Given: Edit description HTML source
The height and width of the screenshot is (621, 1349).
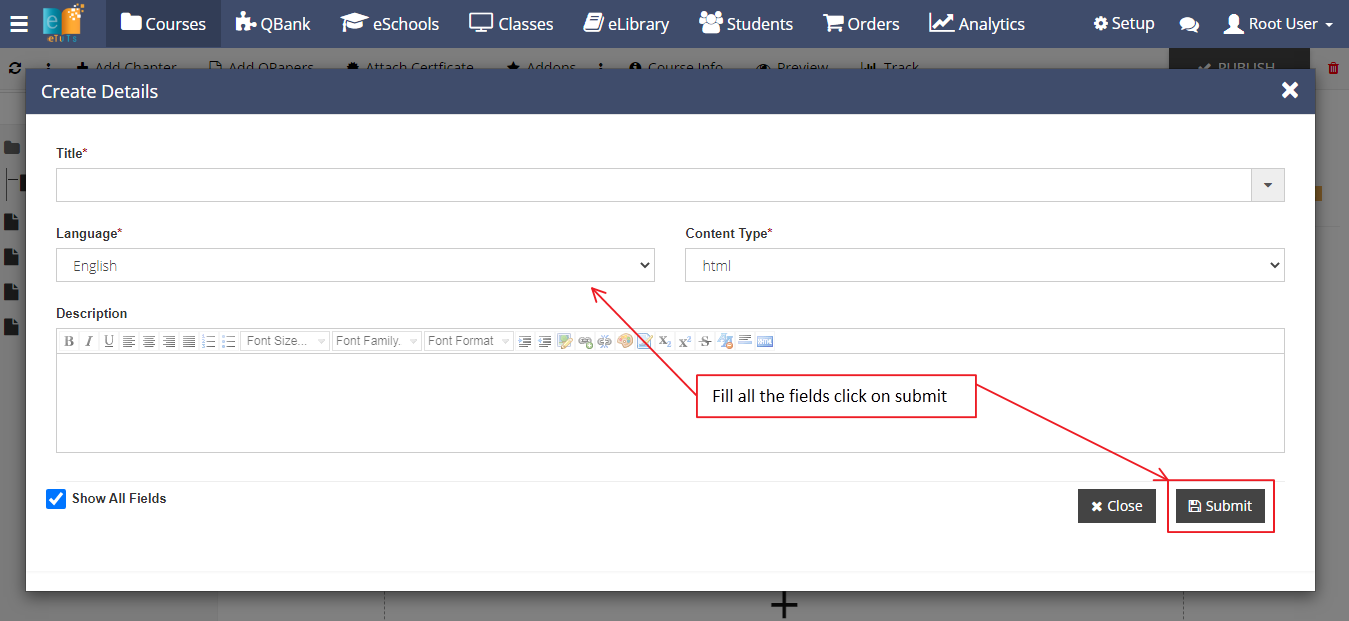Looking at the screenshot, I should (x=764, y=341).
